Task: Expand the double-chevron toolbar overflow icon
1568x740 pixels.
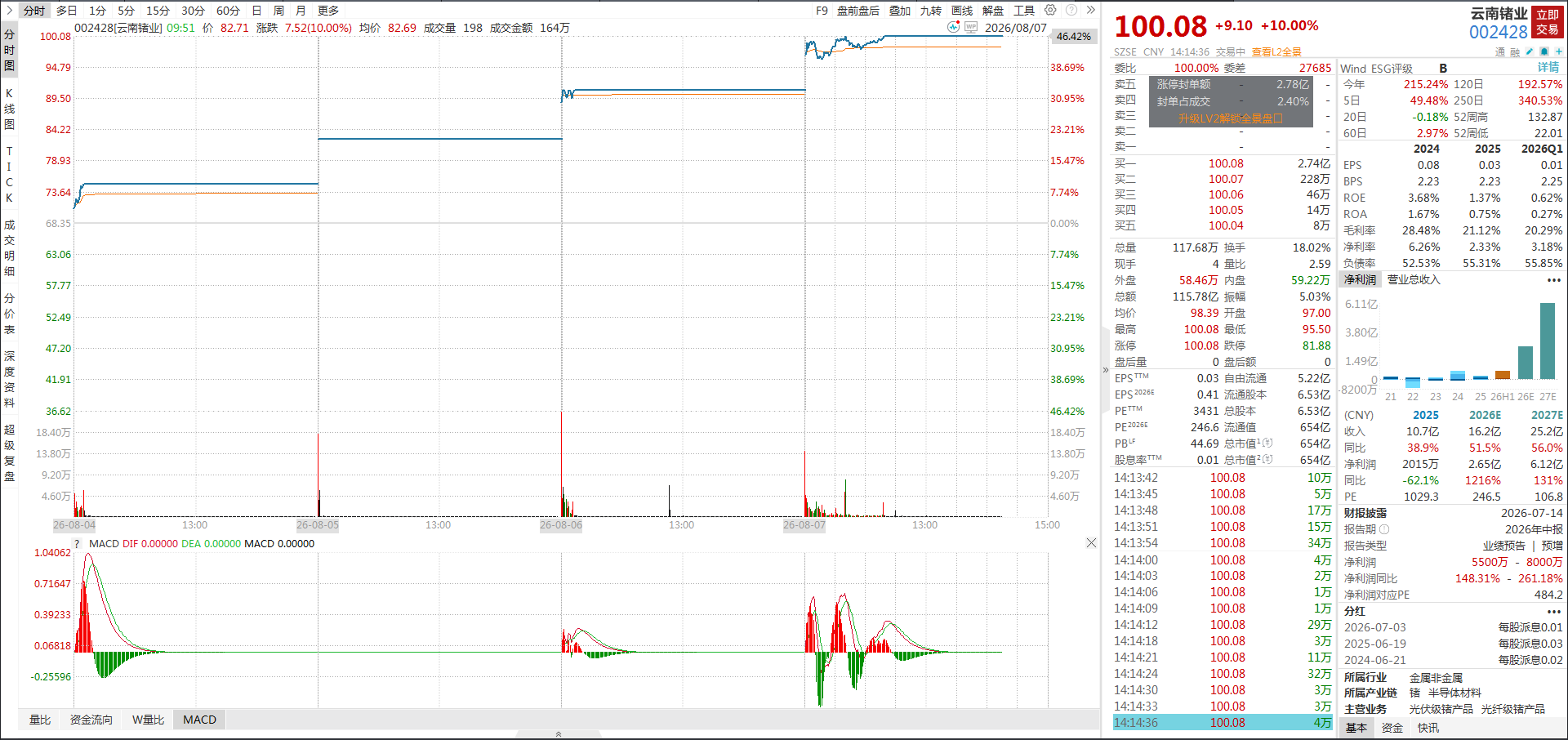Action: (x=1090, y=11)
